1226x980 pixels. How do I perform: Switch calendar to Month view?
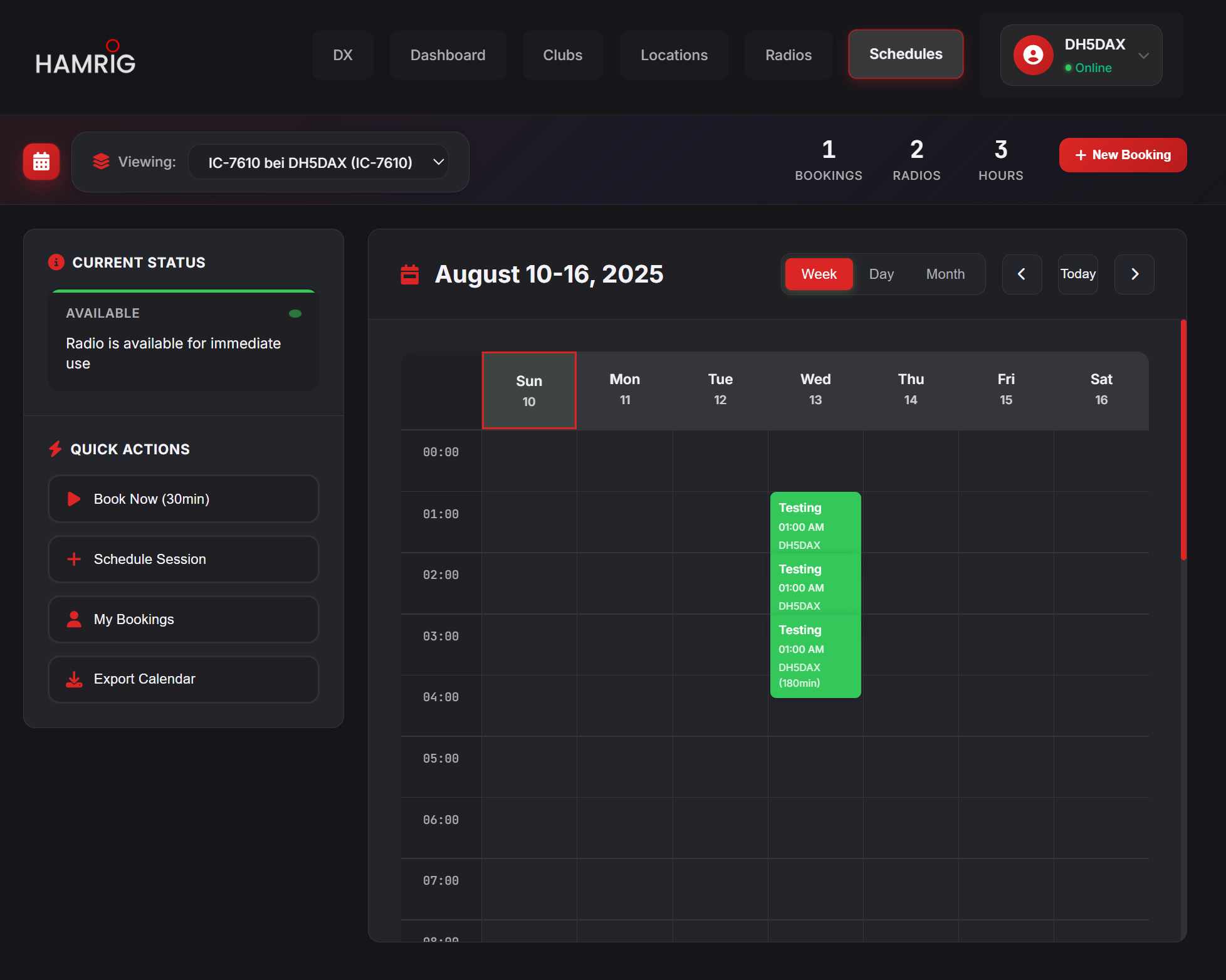[945, 274]
